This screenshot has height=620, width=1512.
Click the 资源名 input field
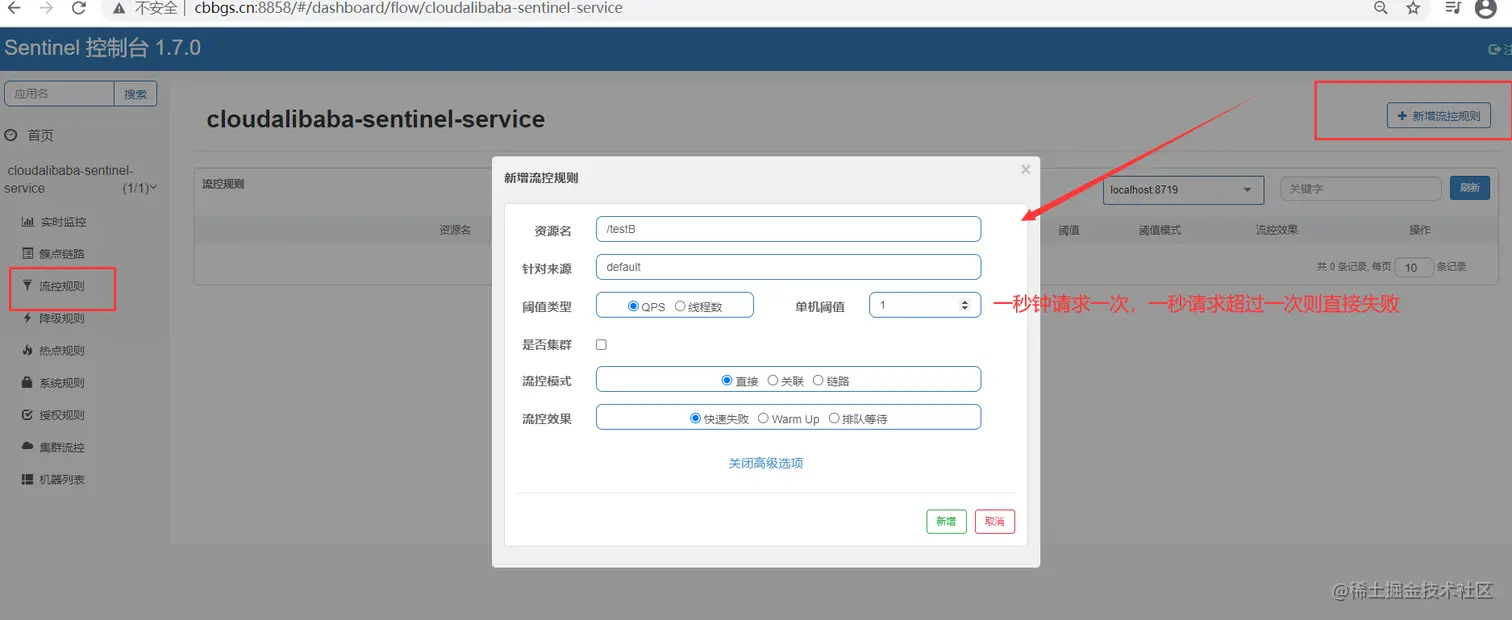(788, 229)
